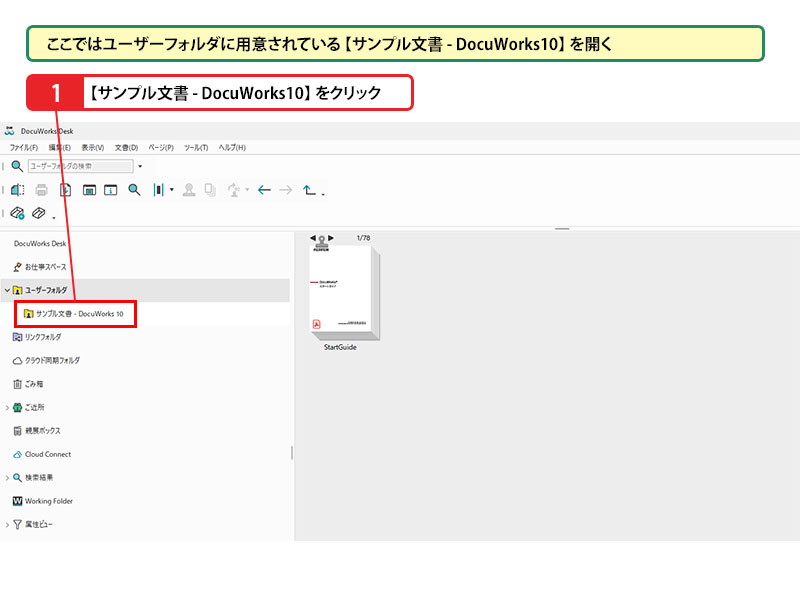
Task: Click the forward arrow navigation icon
Action: 286,190
